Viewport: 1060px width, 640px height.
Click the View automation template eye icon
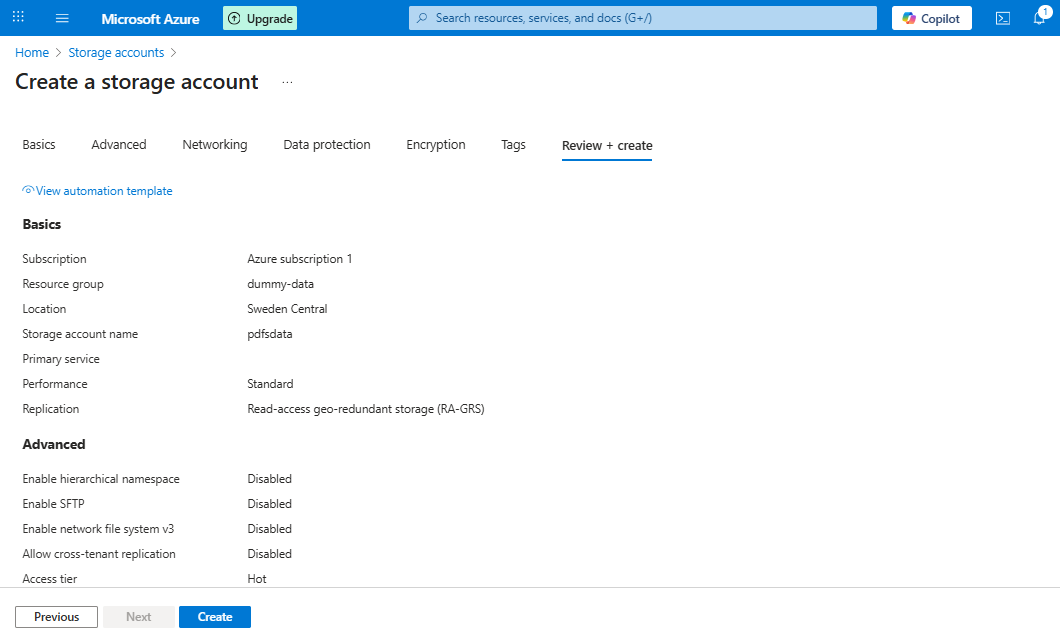point(27,190)
